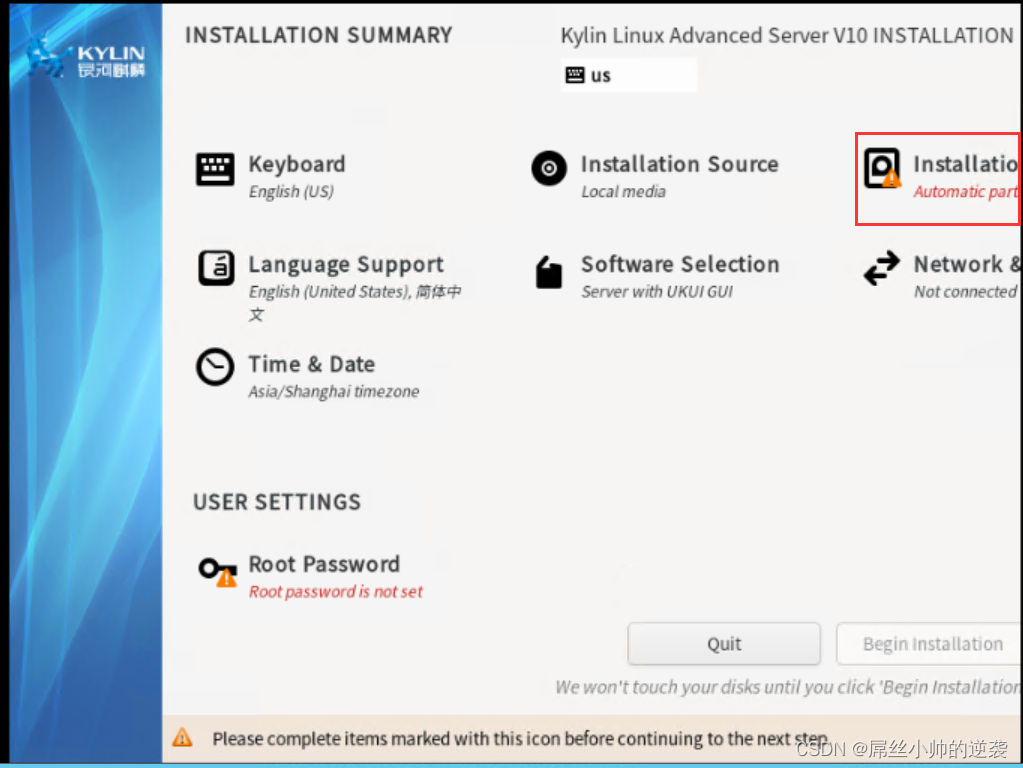This screenshot has height=768, width=1023.
Task: Click the Installation Source disc icon
Action: 549,169
